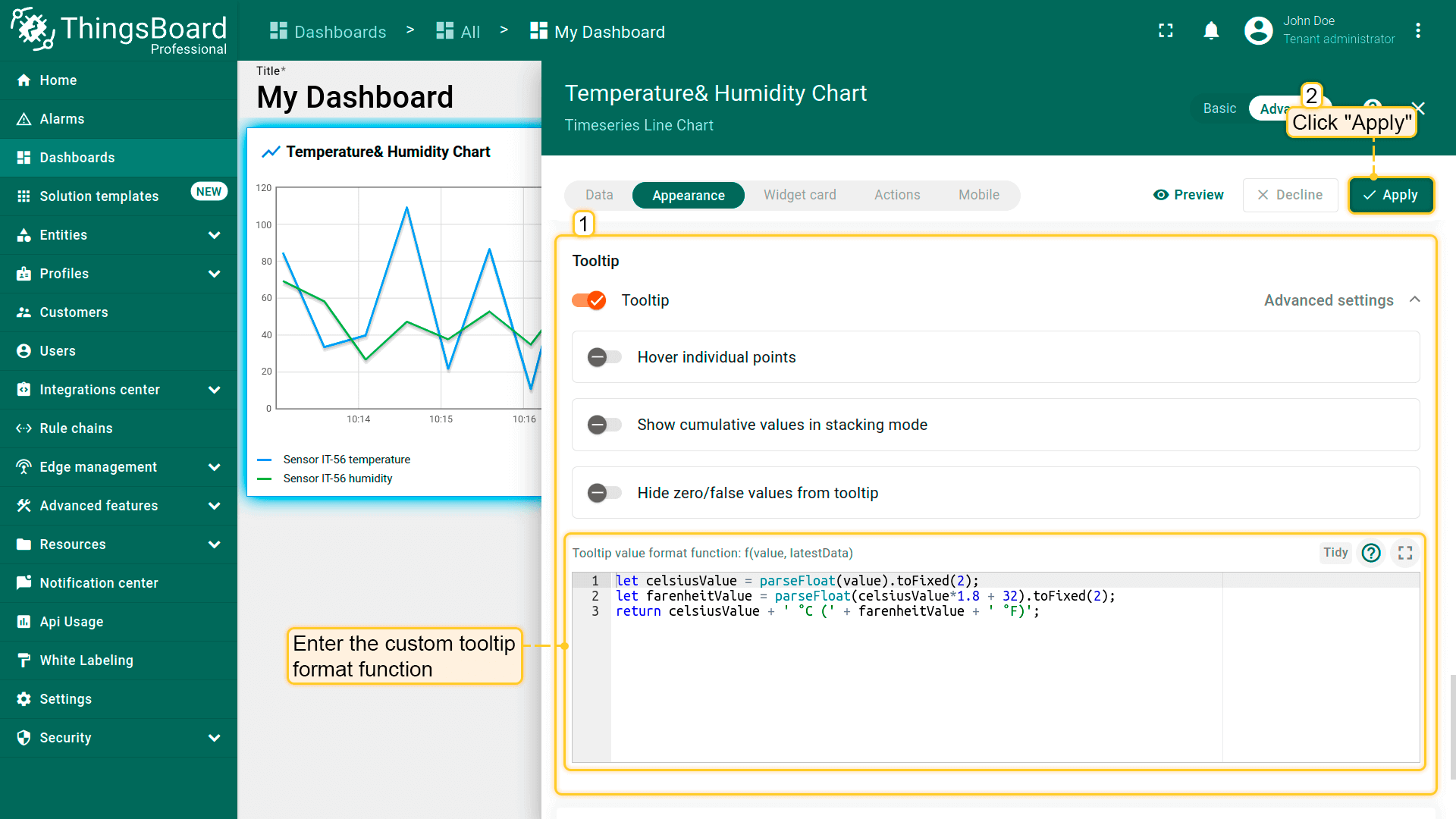Toggle fullscreen mode icon in header
The image size is (1456, 819).
[1166, 30]
